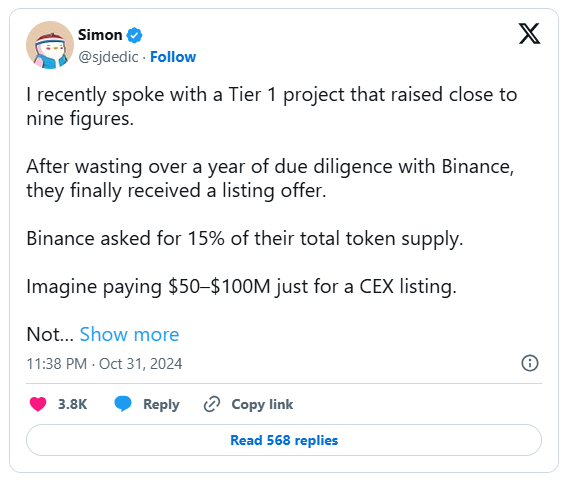
Task: Follow the @sjdedic account
Action: click(x=173, y=57)
